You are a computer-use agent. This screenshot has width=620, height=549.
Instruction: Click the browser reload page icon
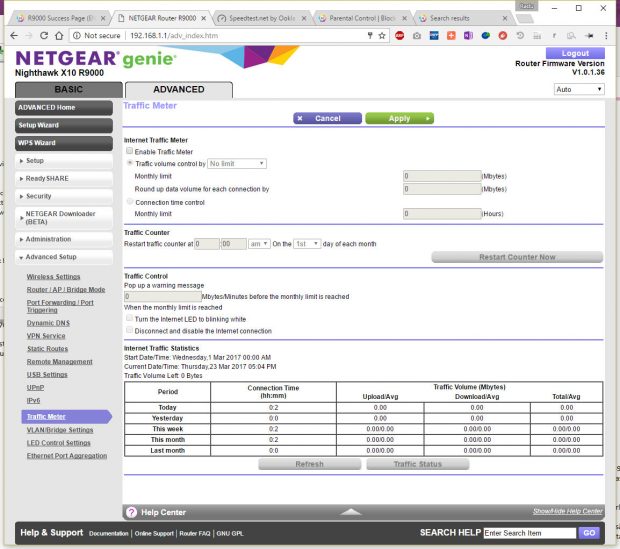tap(43, 35)
